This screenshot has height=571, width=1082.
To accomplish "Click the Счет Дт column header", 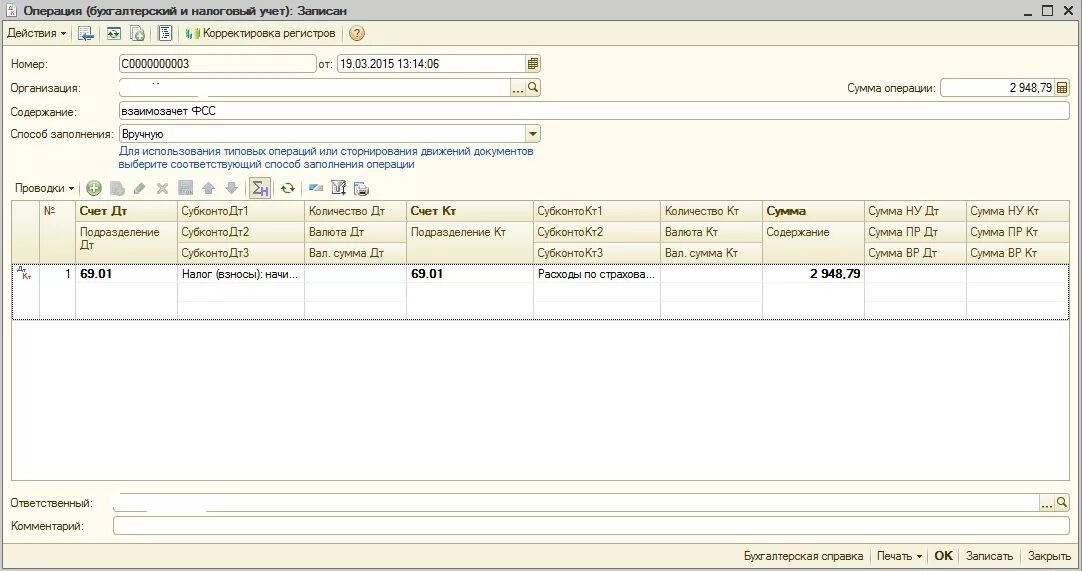I will [126, 211].
